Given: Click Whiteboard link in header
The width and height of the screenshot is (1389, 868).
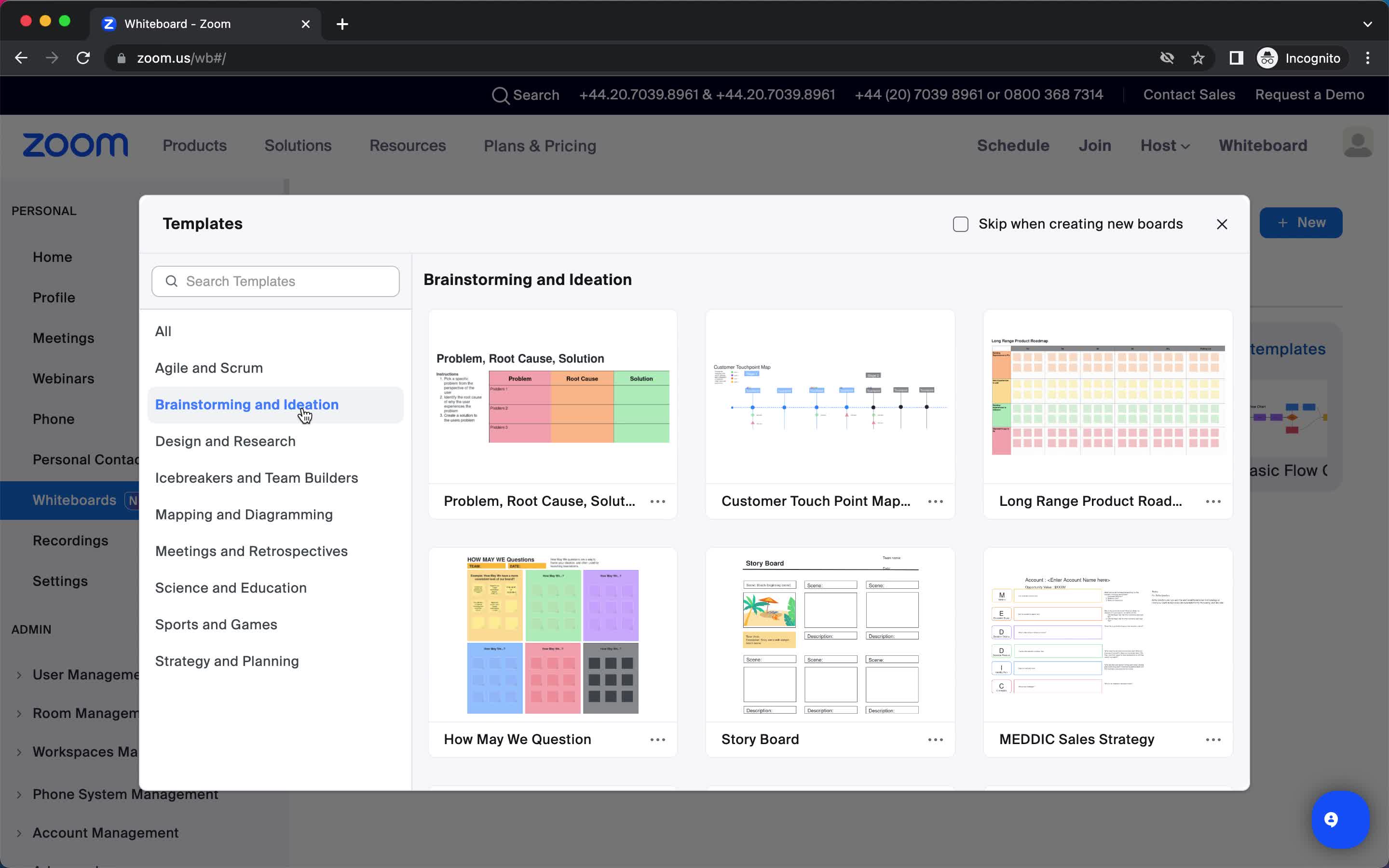Looking at the screenshot, I should tap(1263, 146).
